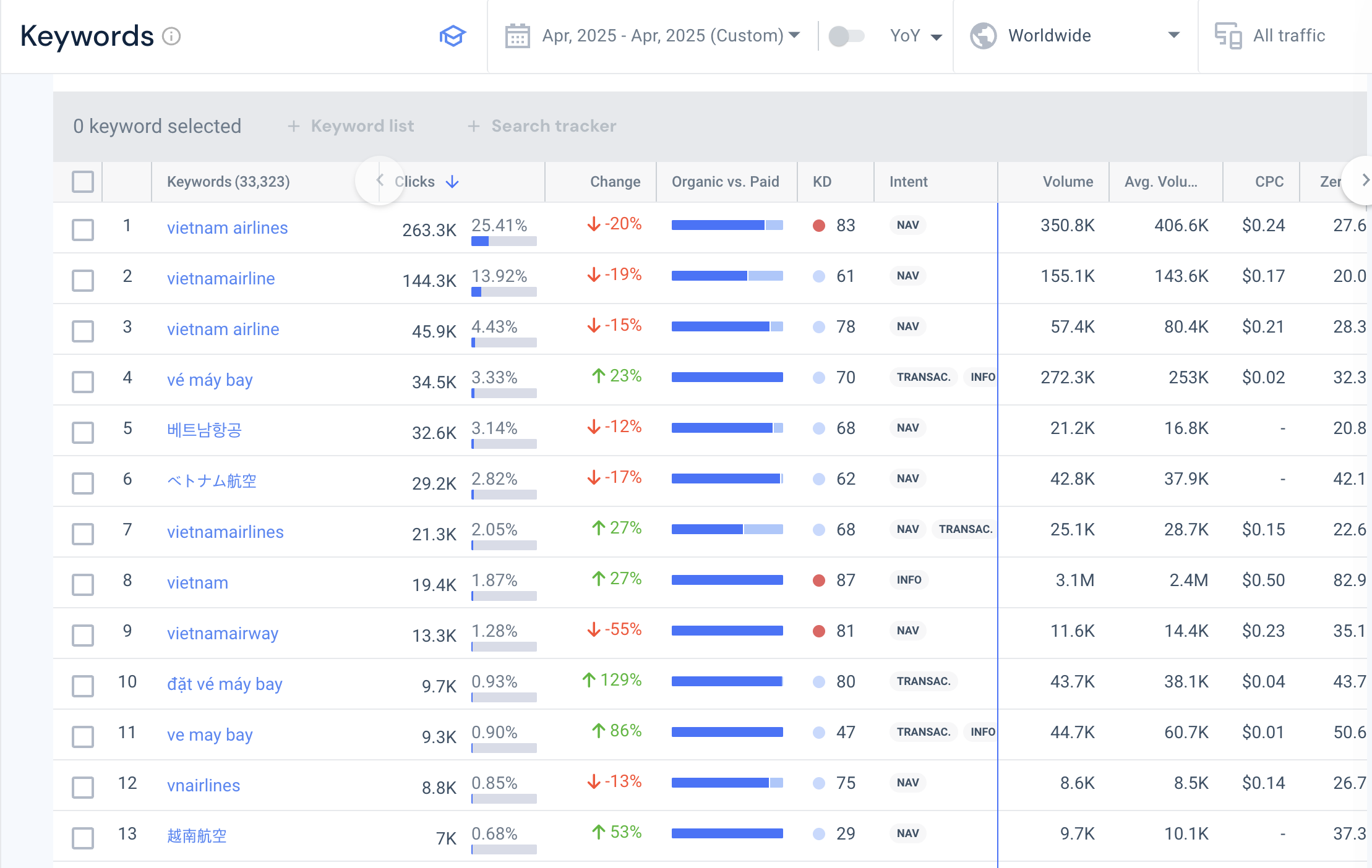Viewport: 1372px width, 868px height.
Task: Click the plus icon before Keyword list
Action: pos(294,126)
